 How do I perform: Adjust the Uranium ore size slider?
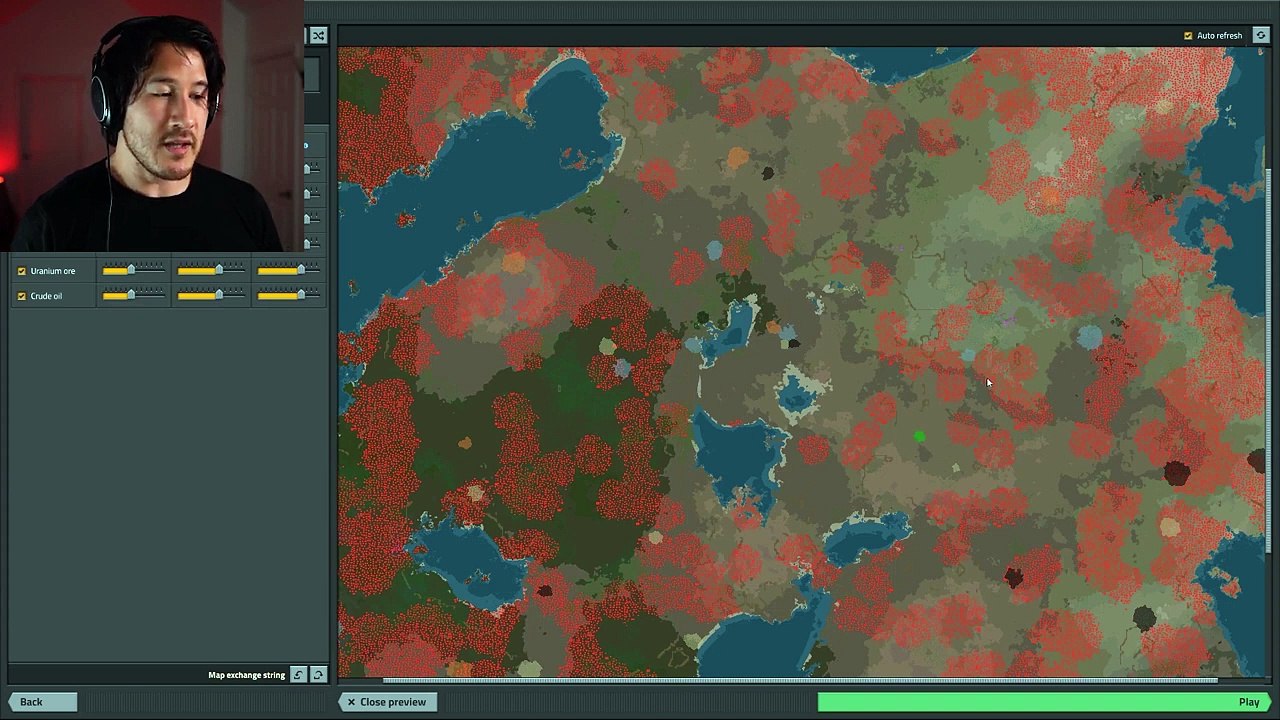pos(211,270)
